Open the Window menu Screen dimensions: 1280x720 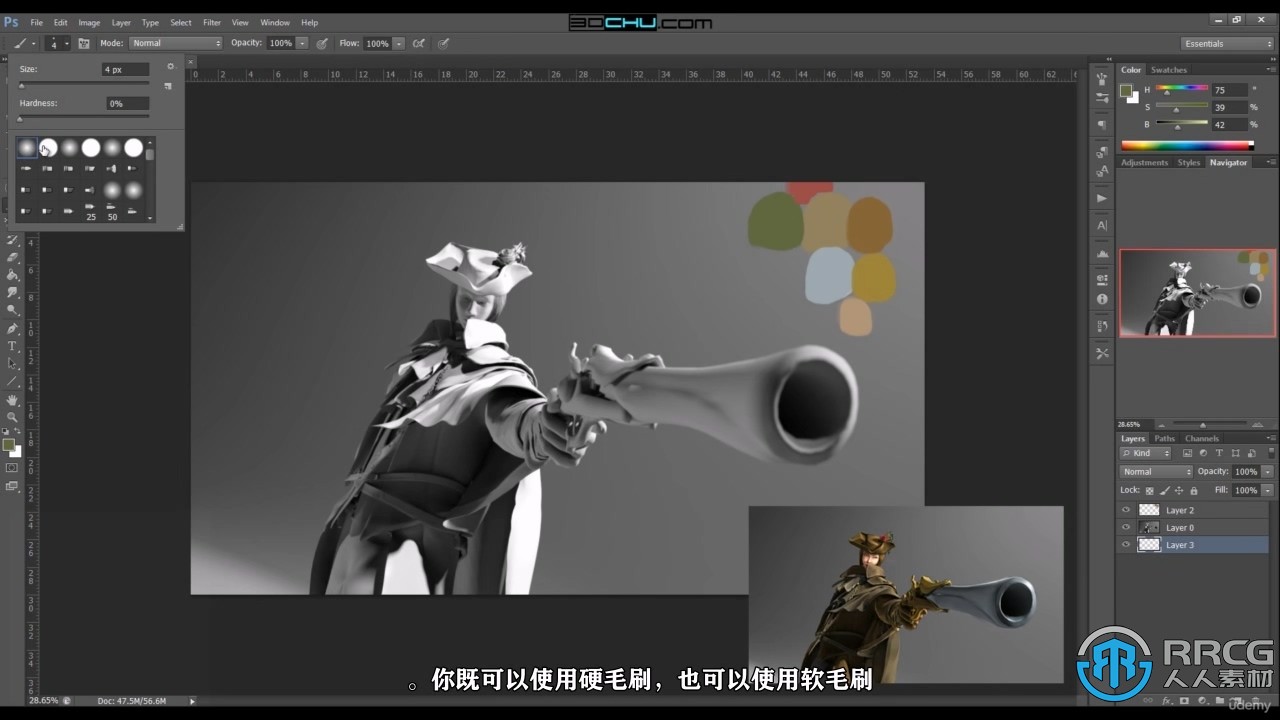pos(275,22)
